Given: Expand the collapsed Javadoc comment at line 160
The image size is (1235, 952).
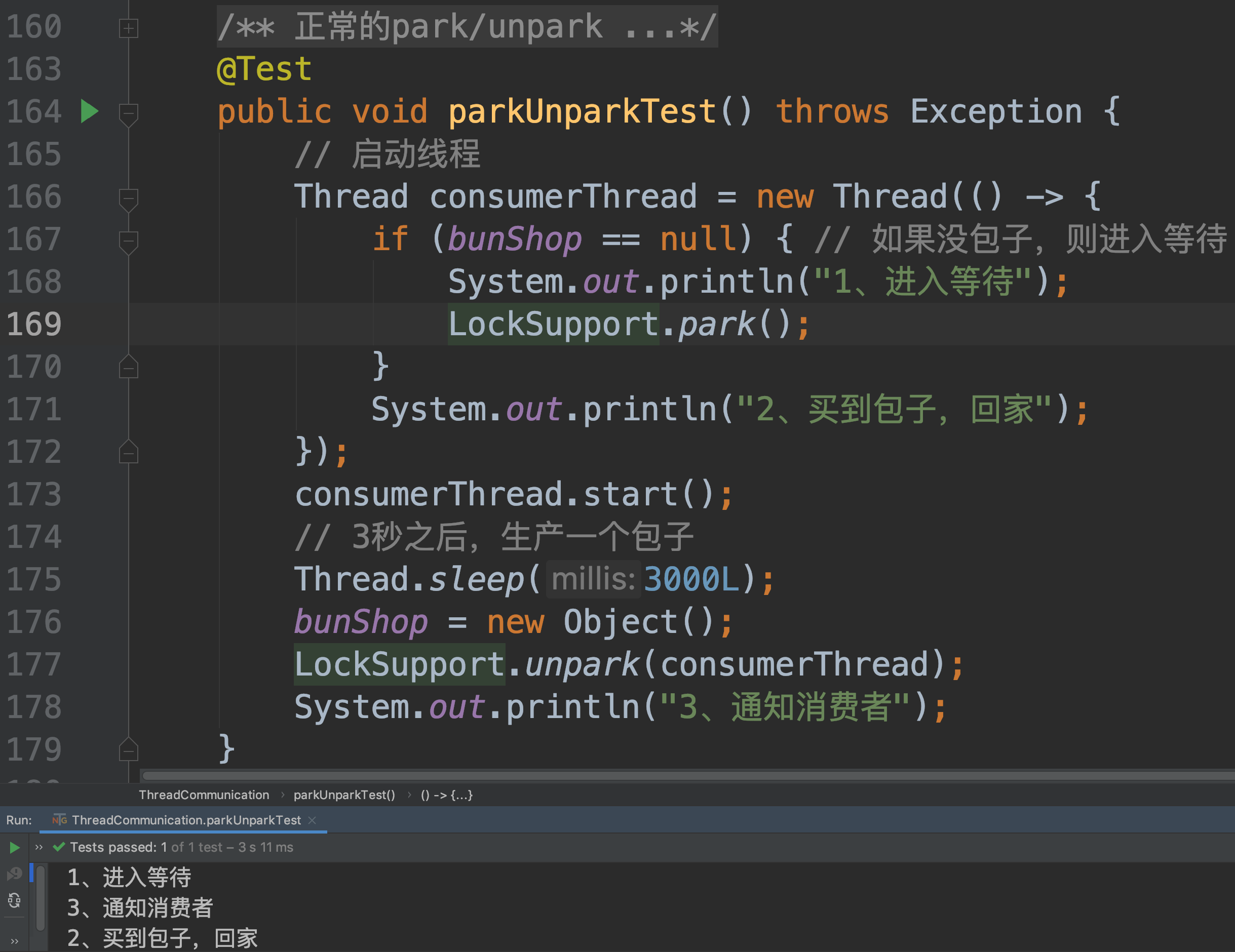Looking at the screenshot, I should point(129,28).
